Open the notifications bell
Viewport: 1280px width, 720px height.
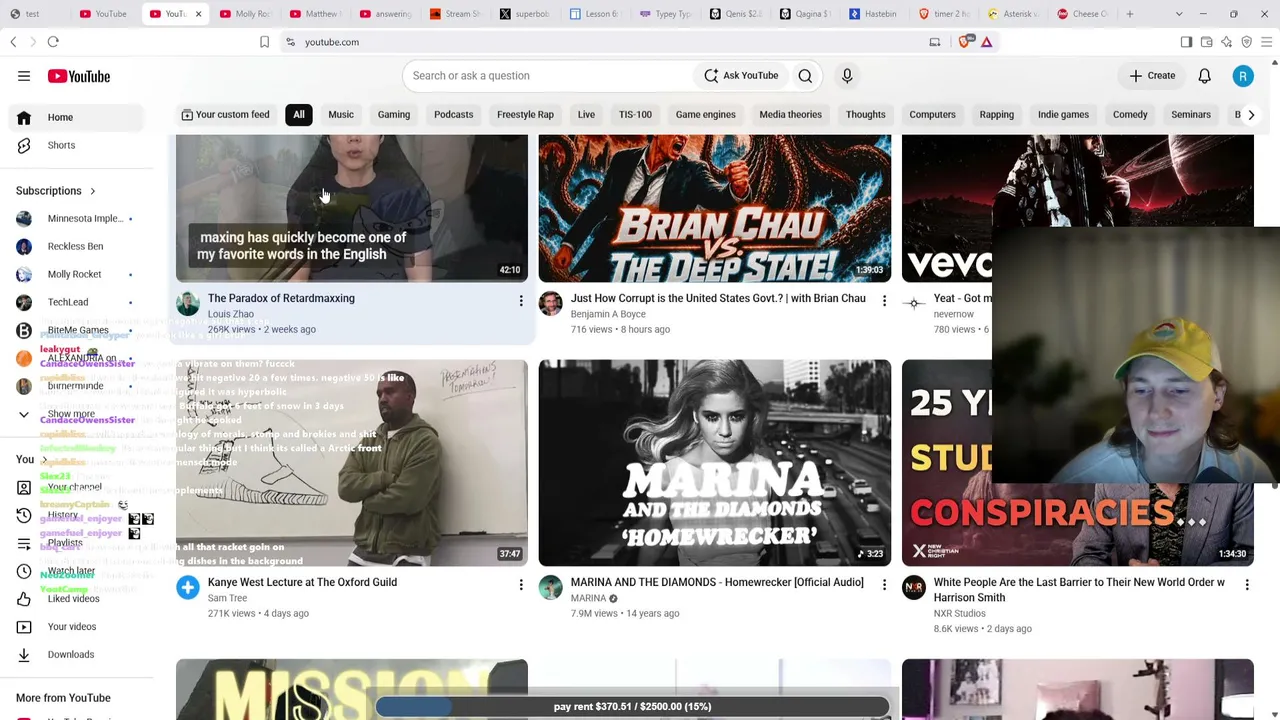point(1205,76)
